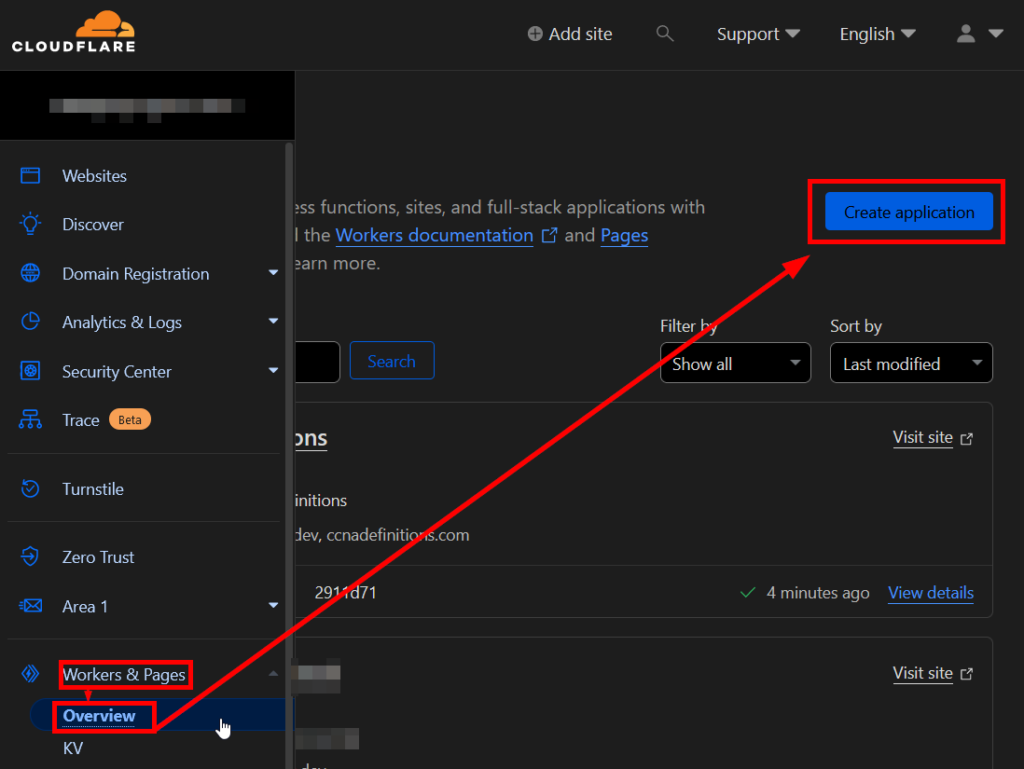This screenshot has height=769, width=1024.
Task: Open the Workers documentation link
Action: [434, 235]
